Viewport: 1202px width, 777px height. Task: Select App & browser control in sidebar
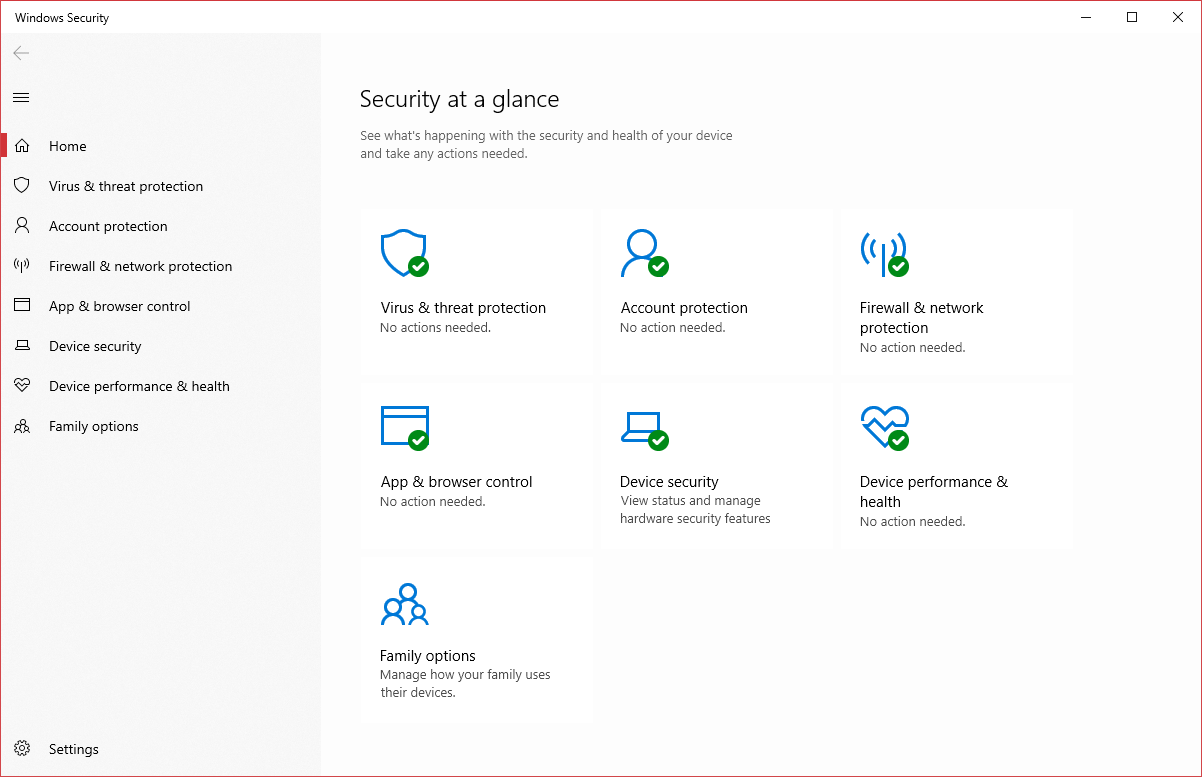click(160, 306)
